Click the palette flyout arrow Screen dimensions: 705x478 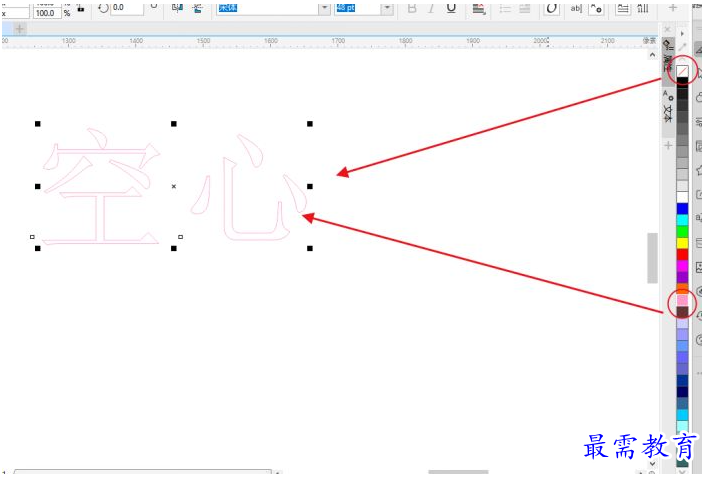coord(683,34)
